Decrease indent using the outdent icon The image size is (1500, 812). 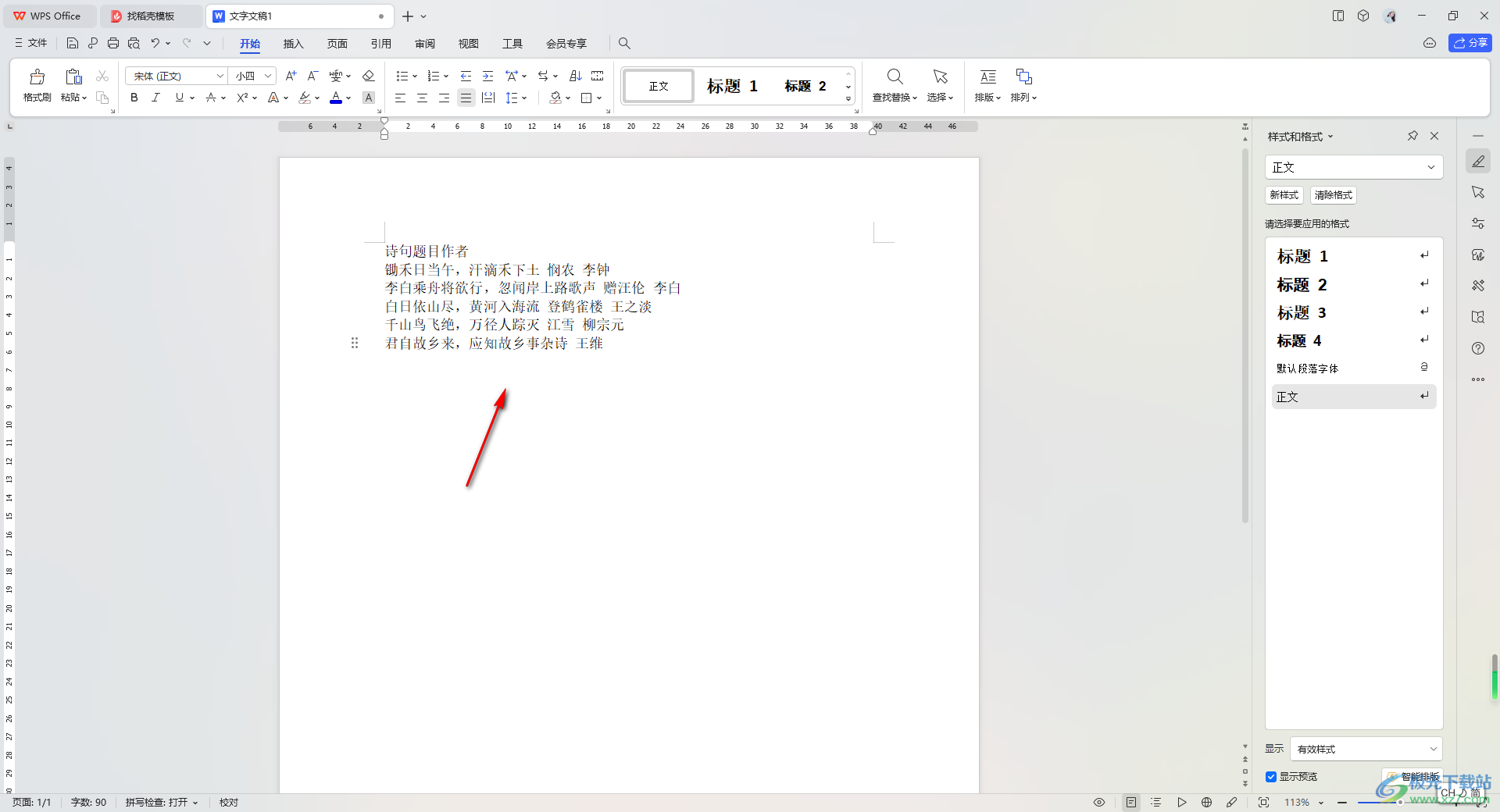[466, 76]
